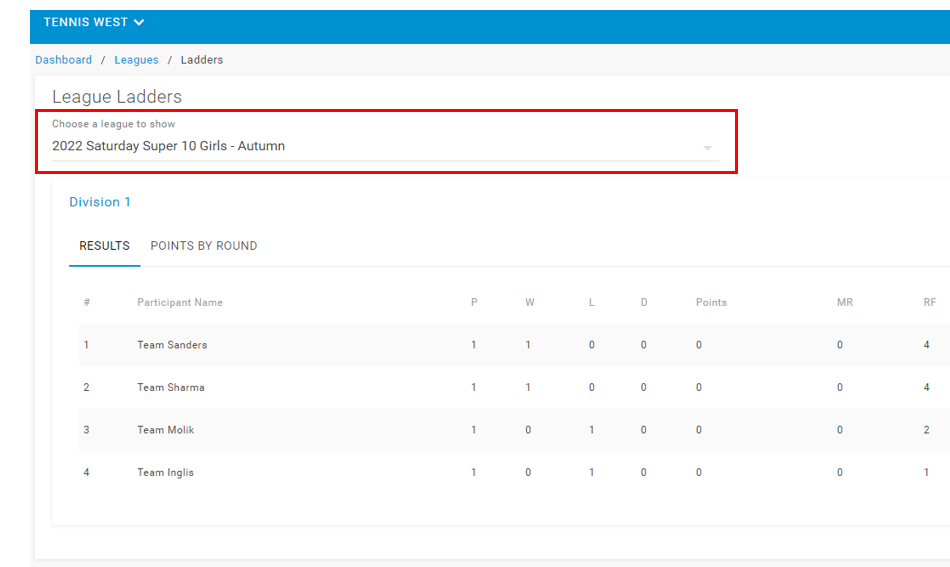Go to the Dashboard breadcrumb link

pyautogui.click(x=64, y=60)
